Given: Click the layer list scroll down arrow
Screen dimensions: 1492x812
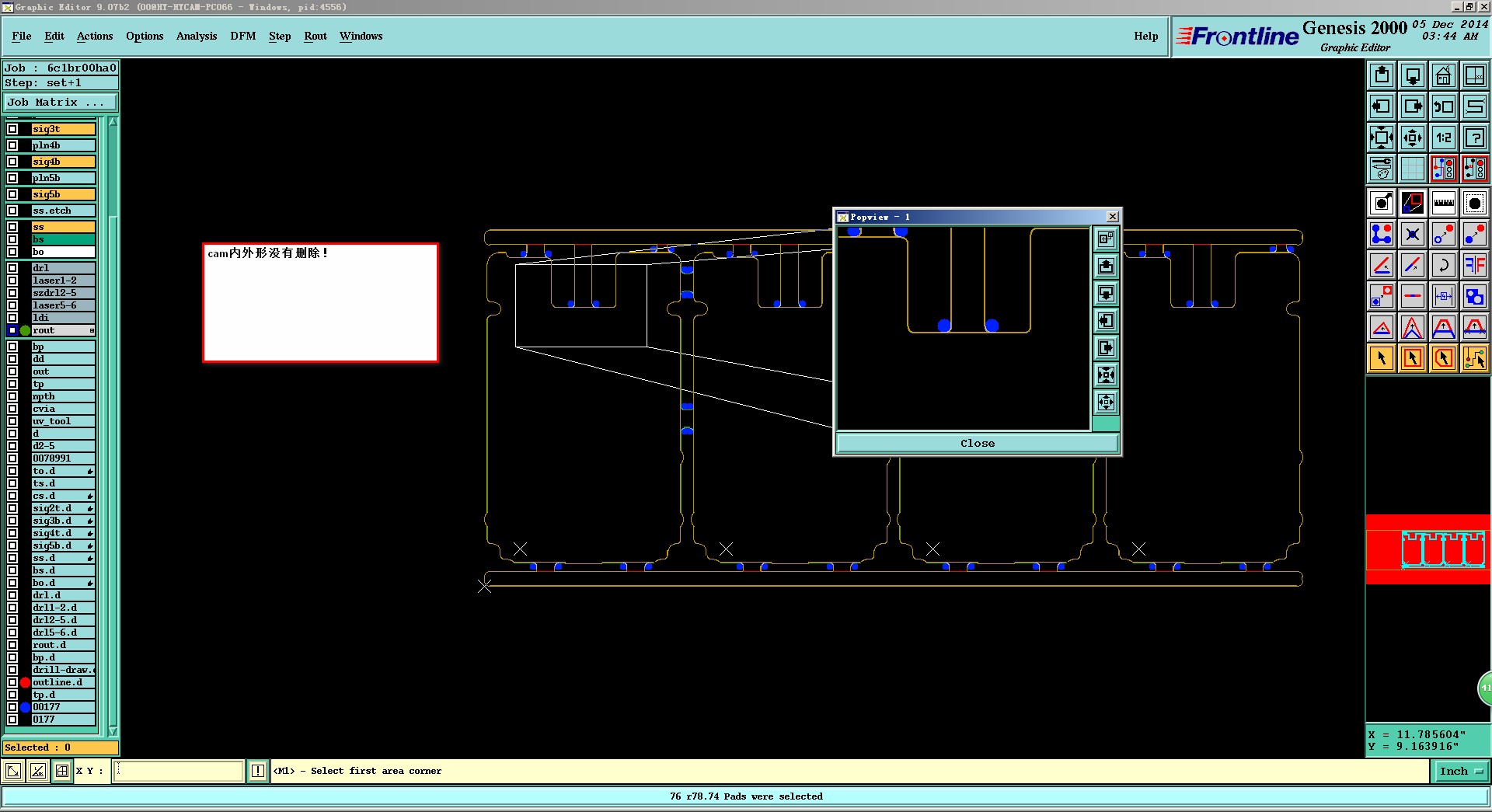Looking at the screenshot, I should tap(113, 731).
